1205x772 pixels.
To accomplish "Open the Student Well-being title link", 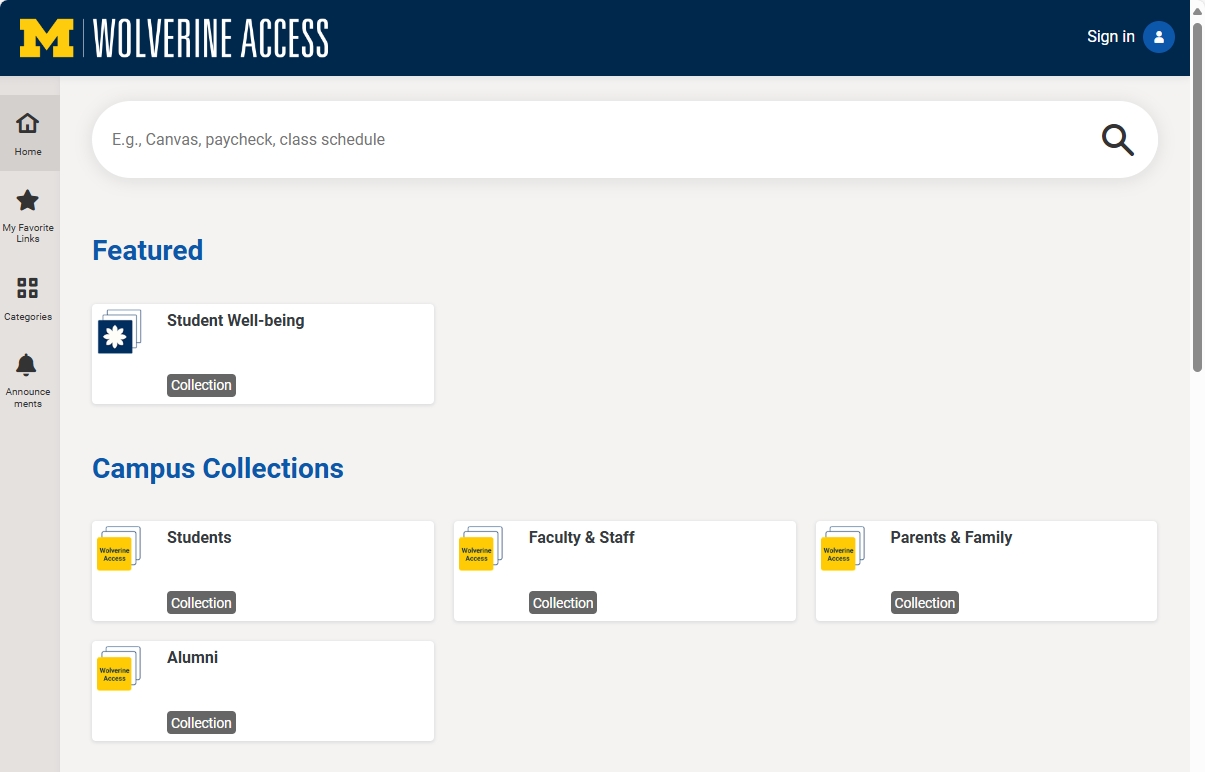I will pos(235,321).
